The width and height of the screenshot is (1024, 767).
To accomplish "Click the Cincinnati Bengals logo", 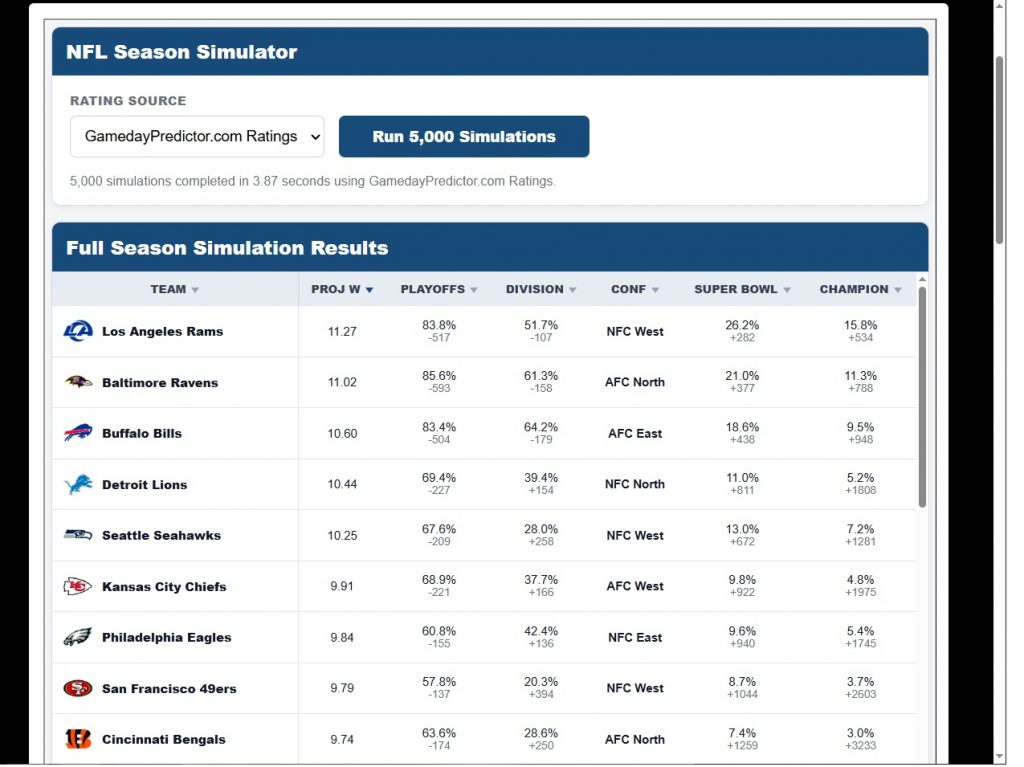I will [x=78, y=739].
